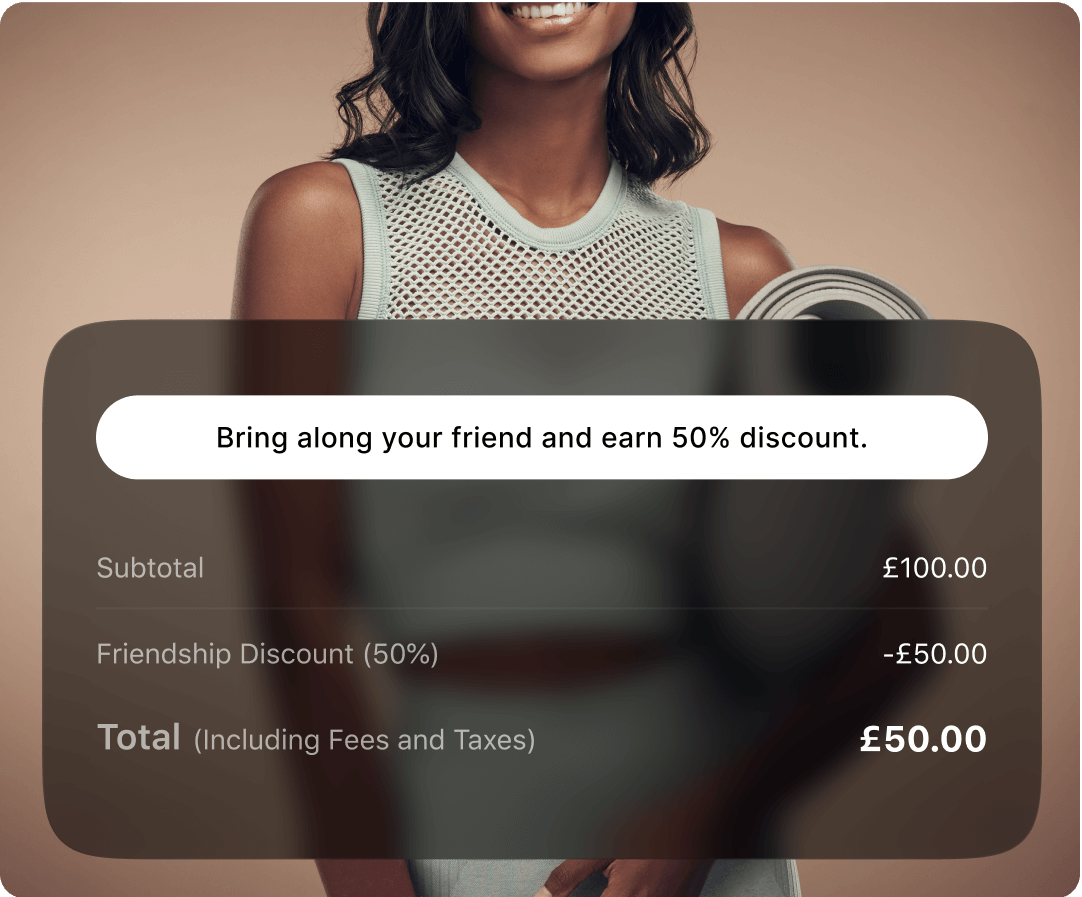Image resolution: width=1082 pixels, height=897 pixels.
Task: Select the Subtotal label
Action: (150, 568)
